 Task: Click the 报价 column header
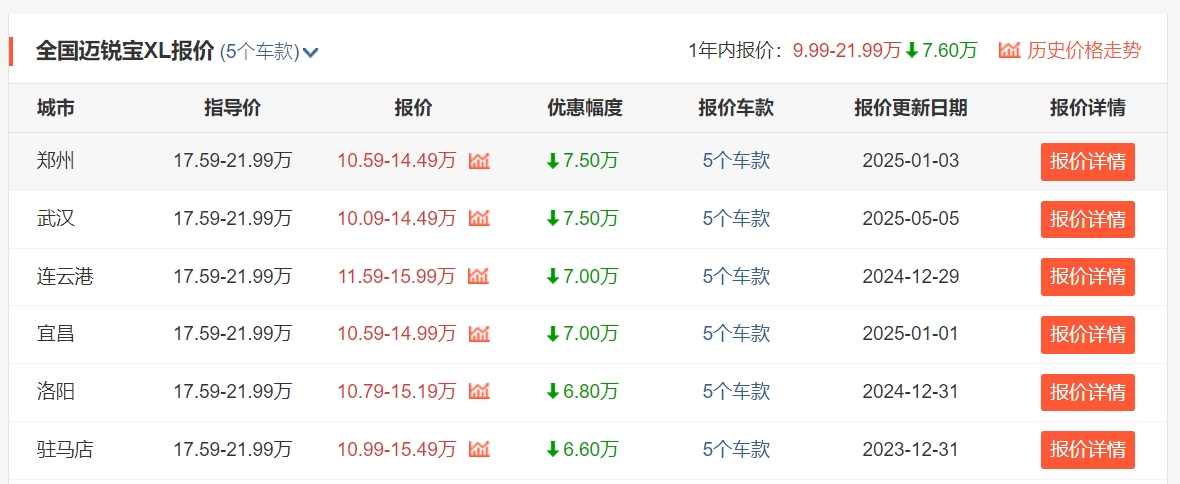click(413, 108)
